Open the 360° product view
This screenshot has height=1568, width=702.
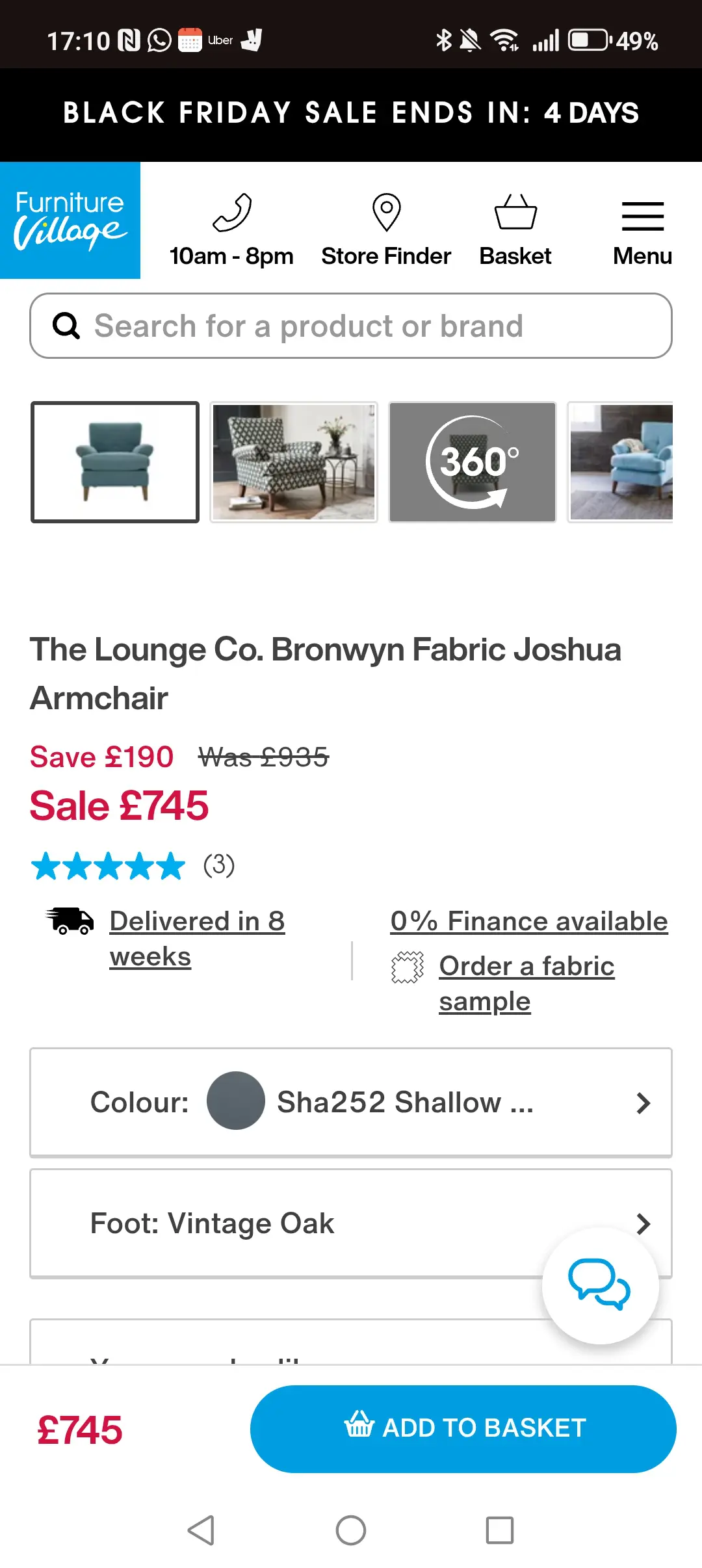[473, 462]
